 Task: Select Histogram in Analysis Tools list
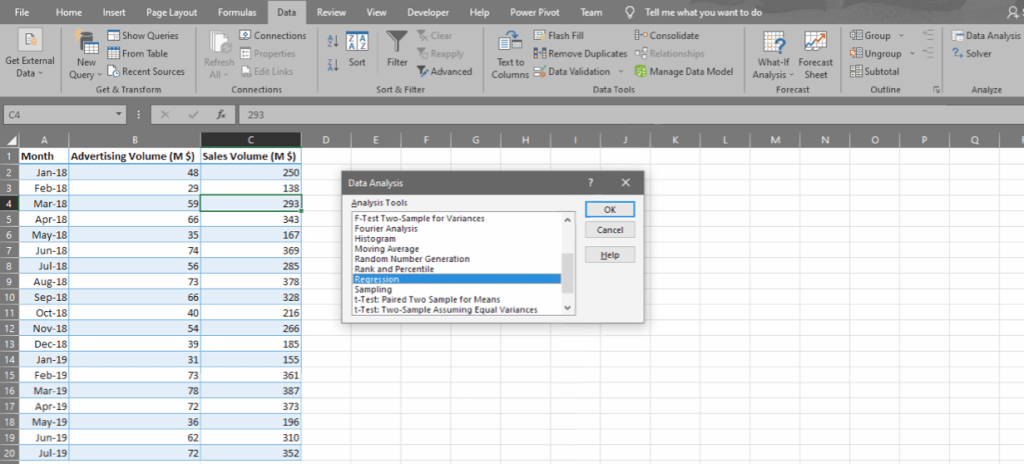pyautogui.click(x=377, y=239)
